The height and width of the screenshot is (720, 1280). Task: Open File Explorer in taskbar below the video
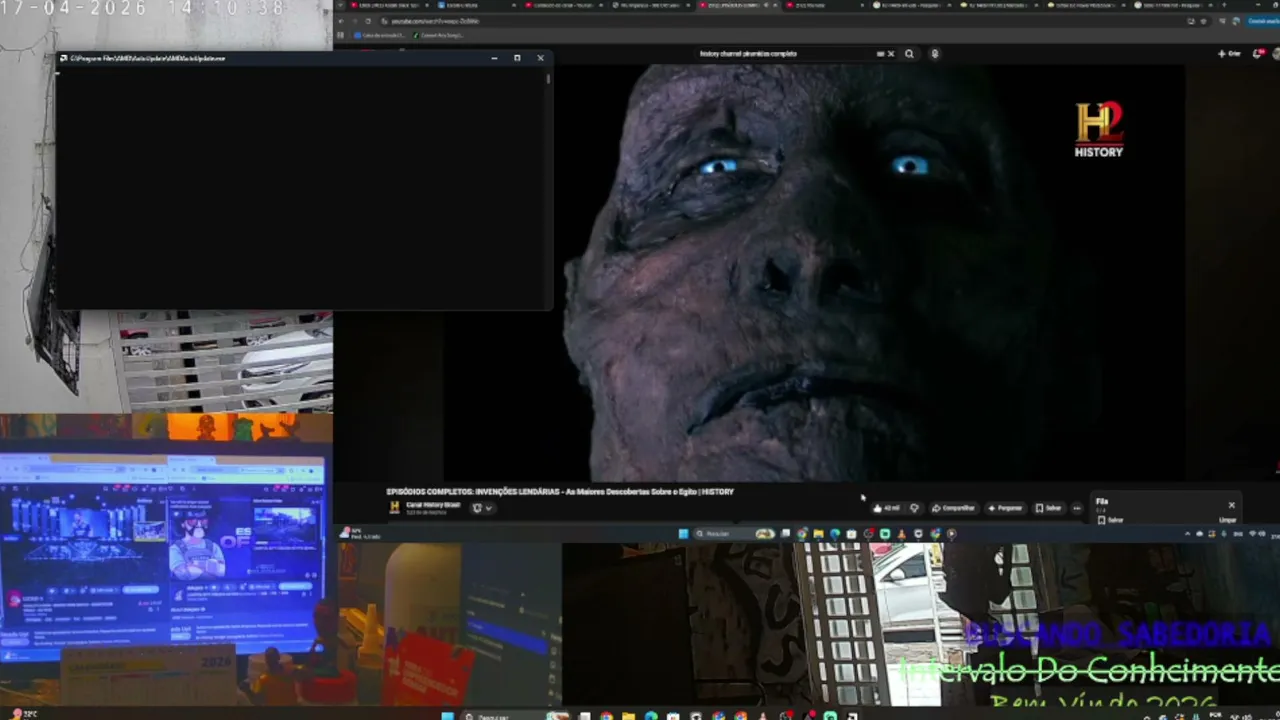coord(818,534)
